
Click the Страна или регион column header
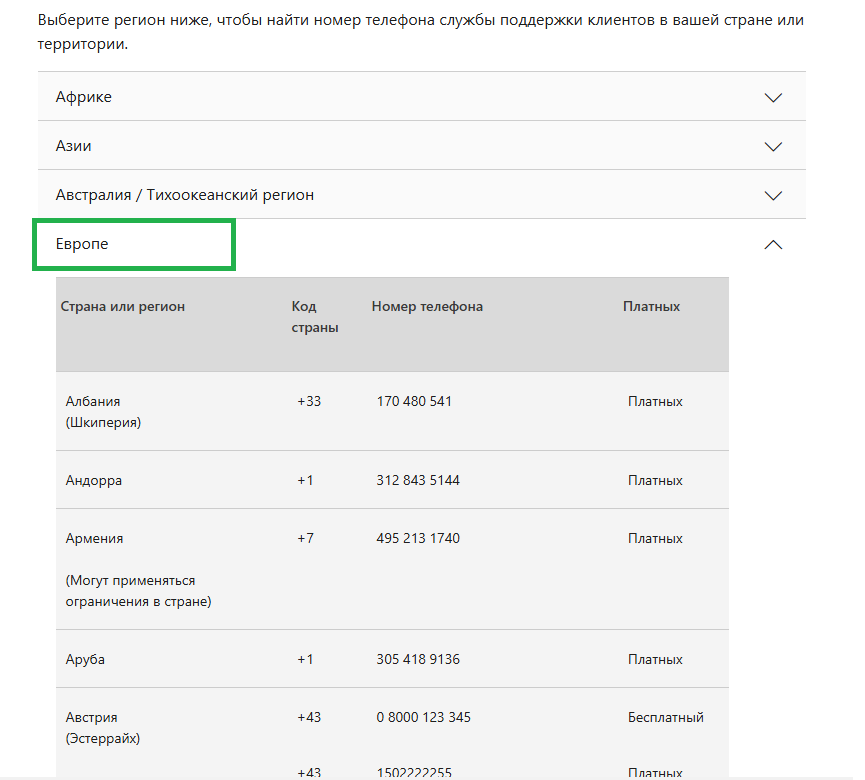(x=122, y=306)
